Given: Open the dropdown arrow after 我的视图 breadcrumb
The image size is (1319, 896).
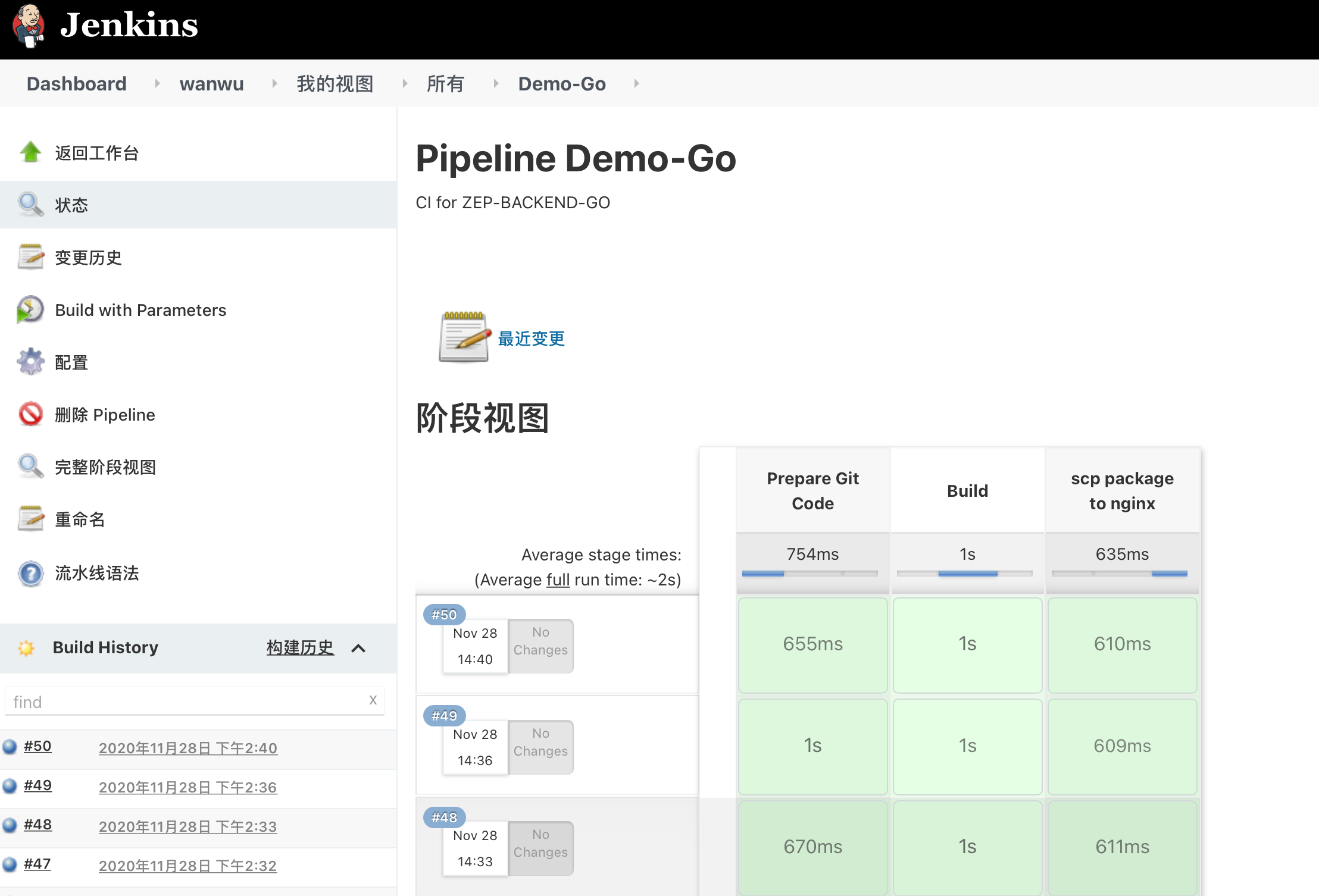Looking at the screenshot, I should pos(405,83).
